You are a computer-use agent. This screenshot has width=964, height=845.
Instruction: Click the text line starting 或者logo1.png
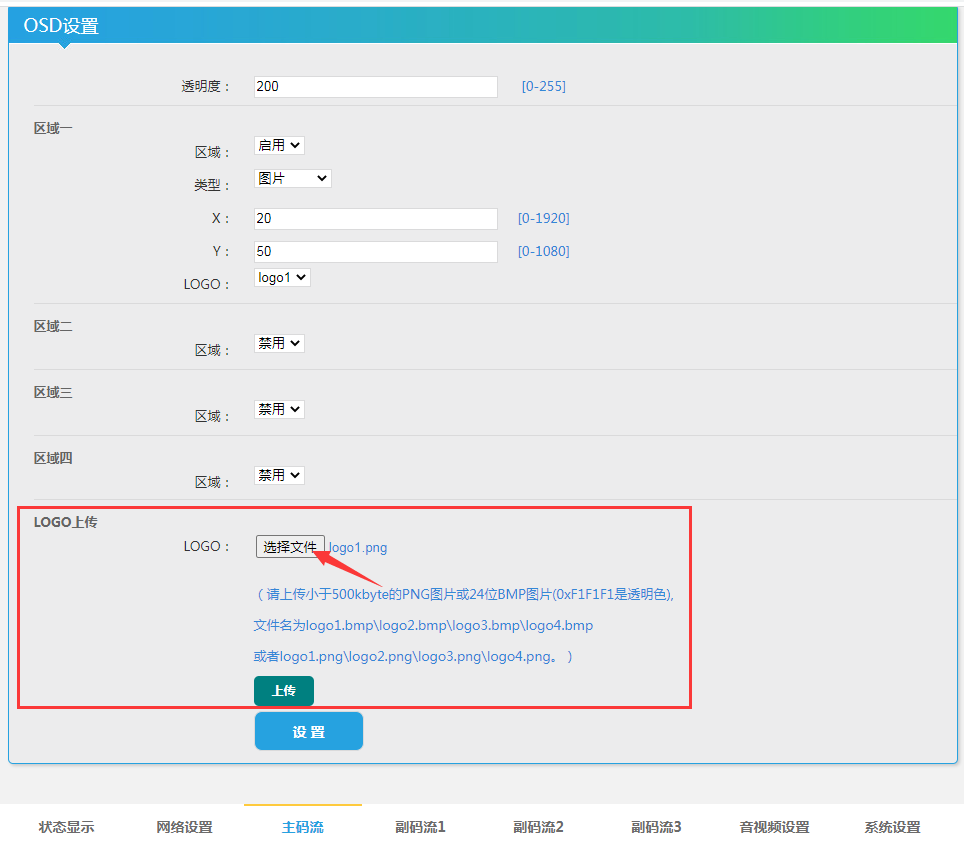(x=413, y=657)
